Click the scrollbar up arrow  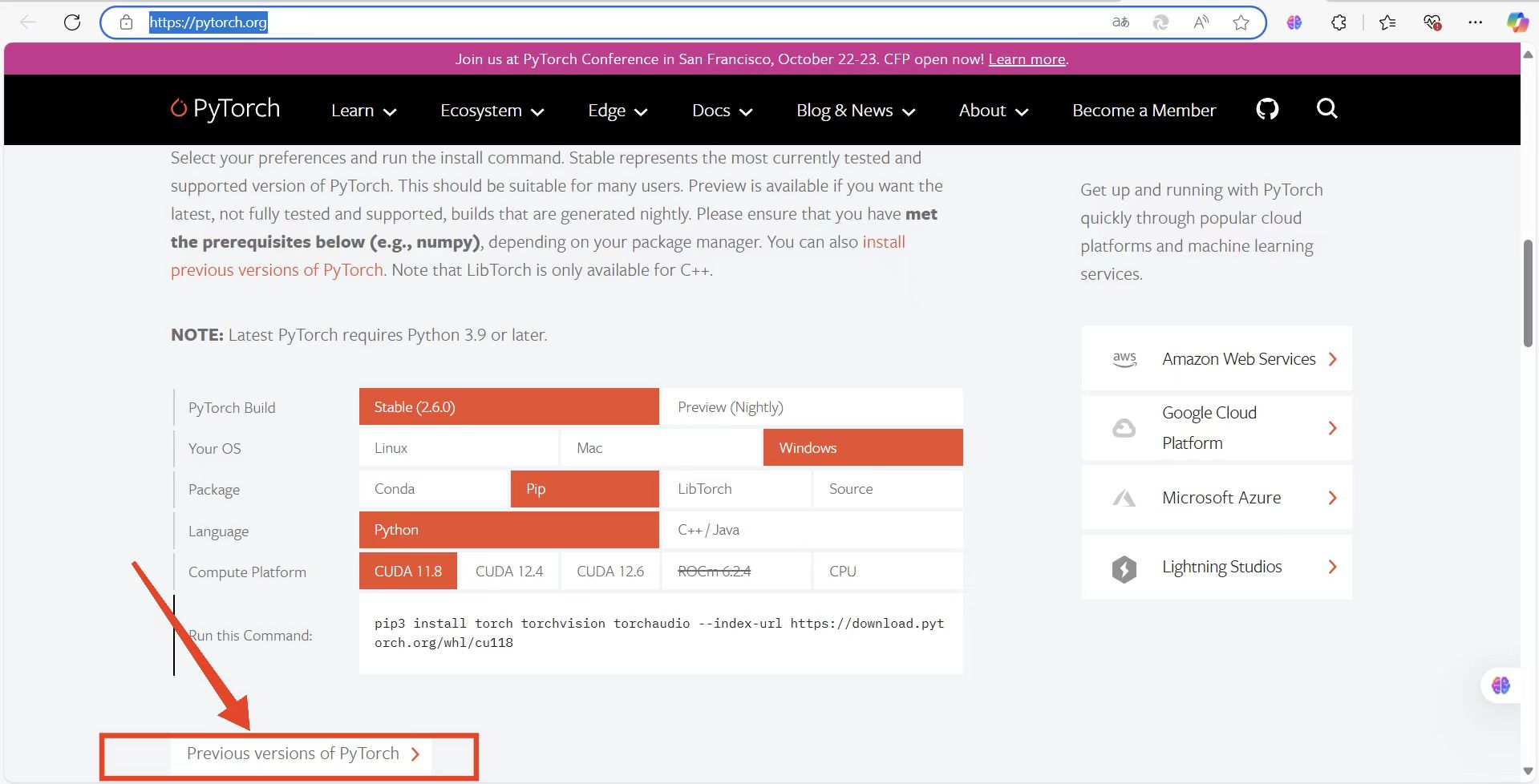pyautogui.click(x=1528, y=55)
